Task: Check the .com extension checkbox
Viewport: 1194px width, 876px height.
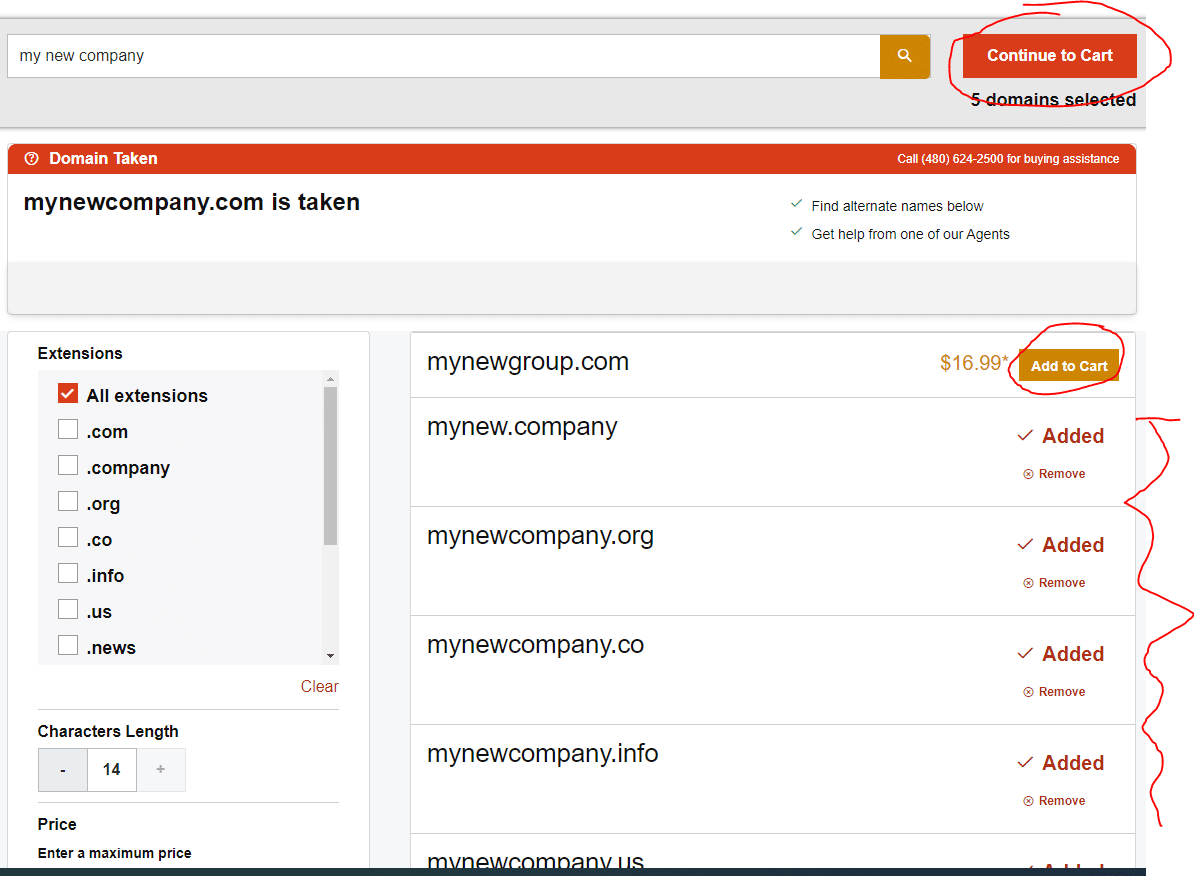Action: coord(68,430)
